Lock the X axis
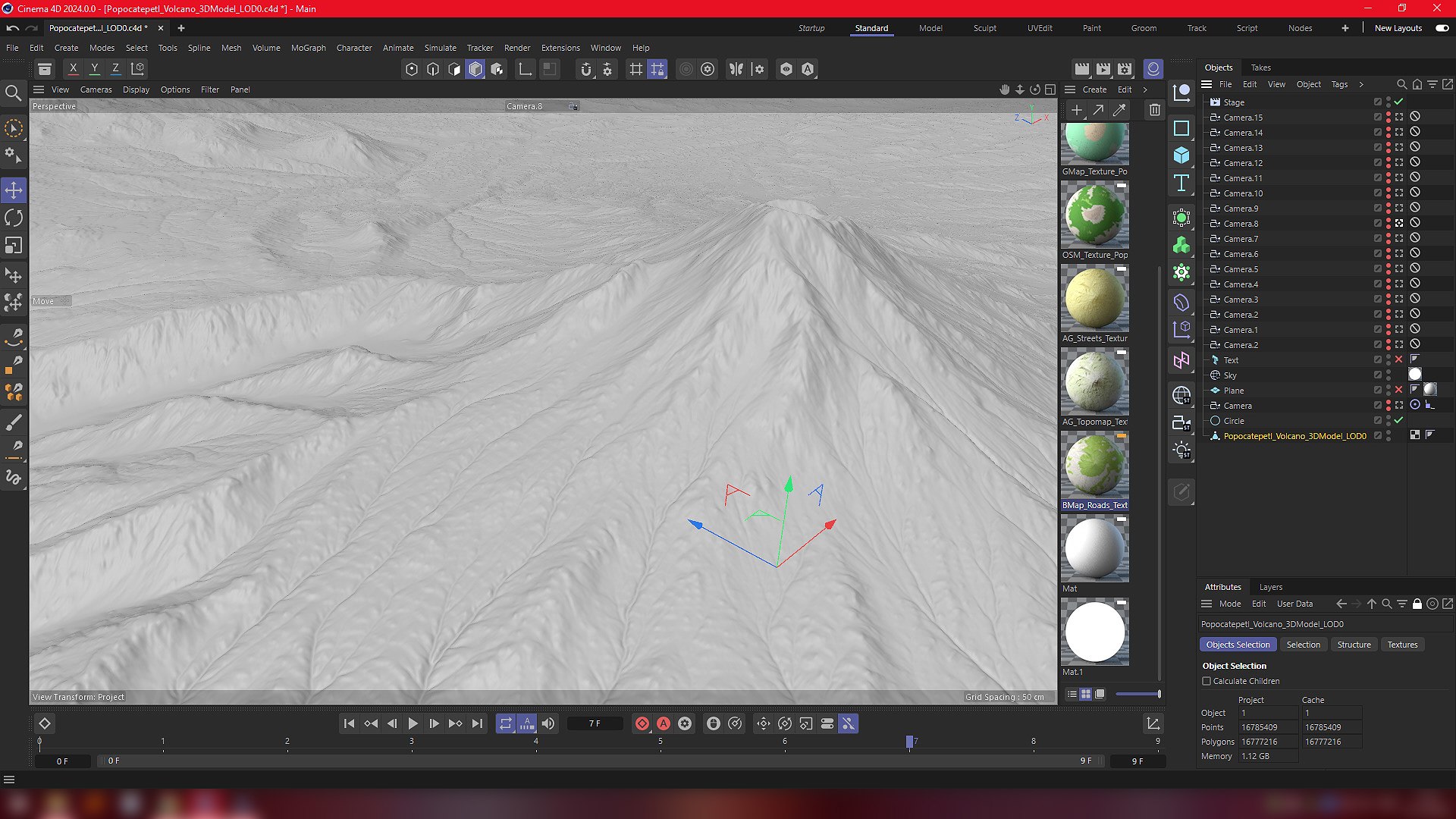 coord(73,68)
